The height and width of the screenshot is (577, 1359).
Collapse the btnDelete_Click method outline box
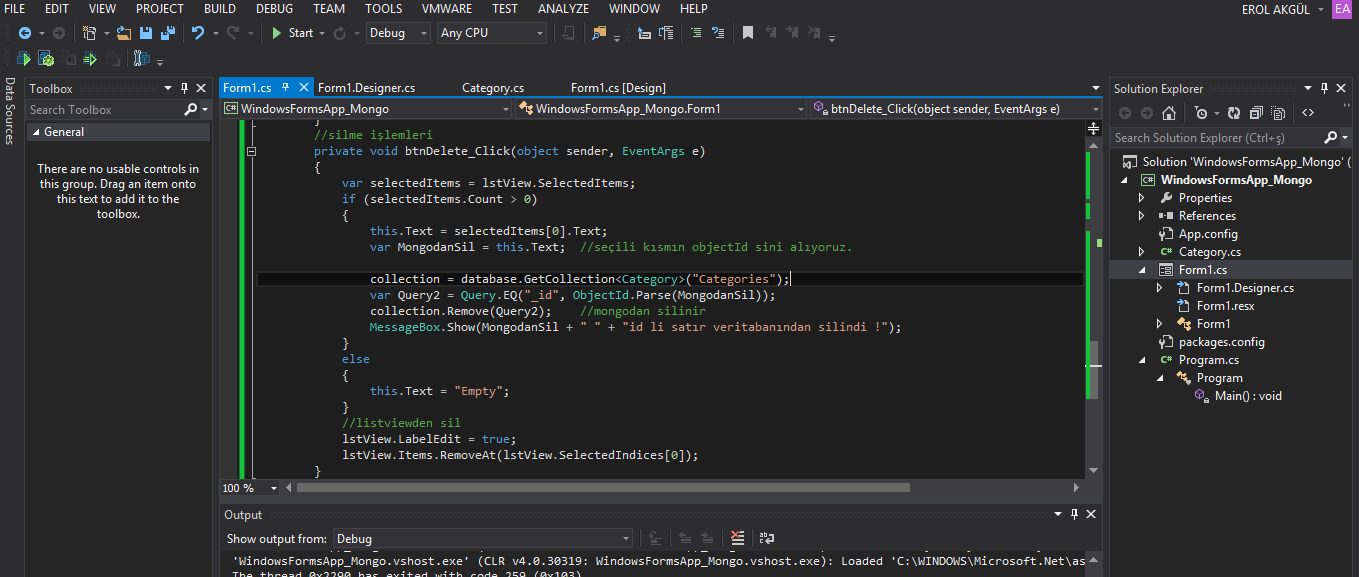pyautogui.click(x=252, y=152)
